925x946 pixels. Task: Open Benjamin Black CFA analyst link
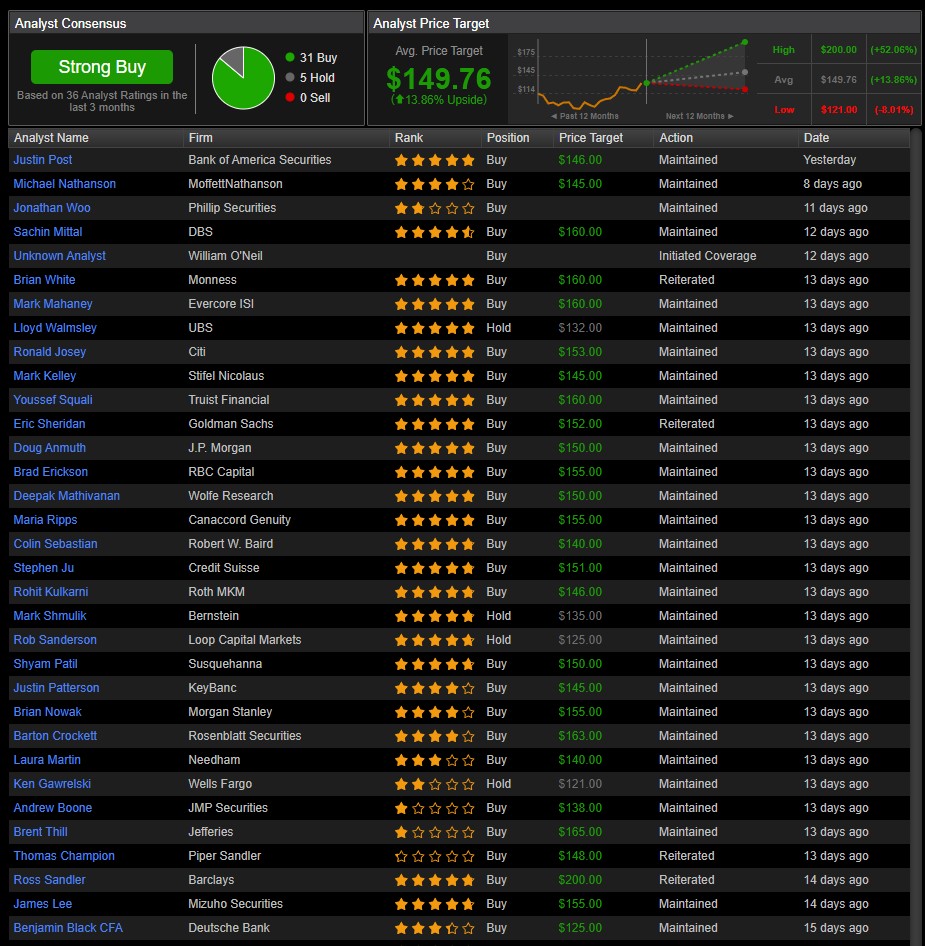point(68,928)
